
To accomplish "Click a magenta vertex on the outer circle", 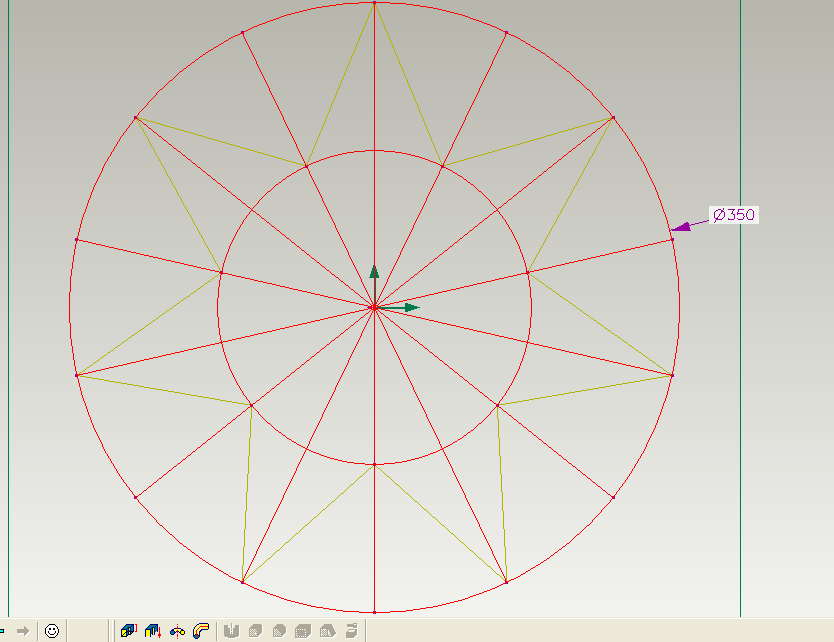I will click(133, 118).
